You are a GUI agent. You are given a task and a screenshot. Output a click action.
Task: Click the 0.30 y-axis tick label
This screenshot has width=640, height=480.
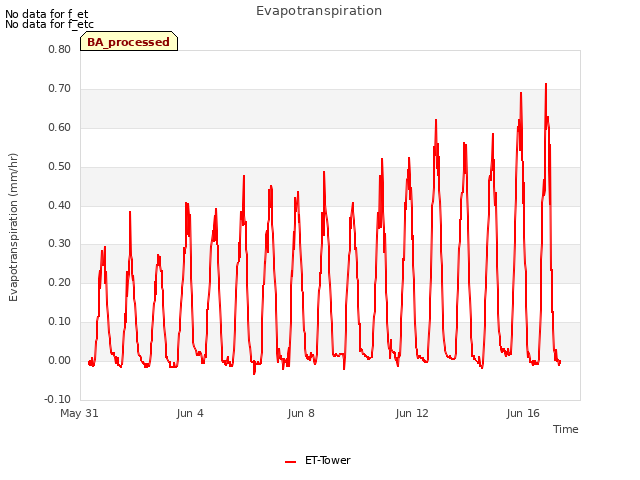click(60, 244)
